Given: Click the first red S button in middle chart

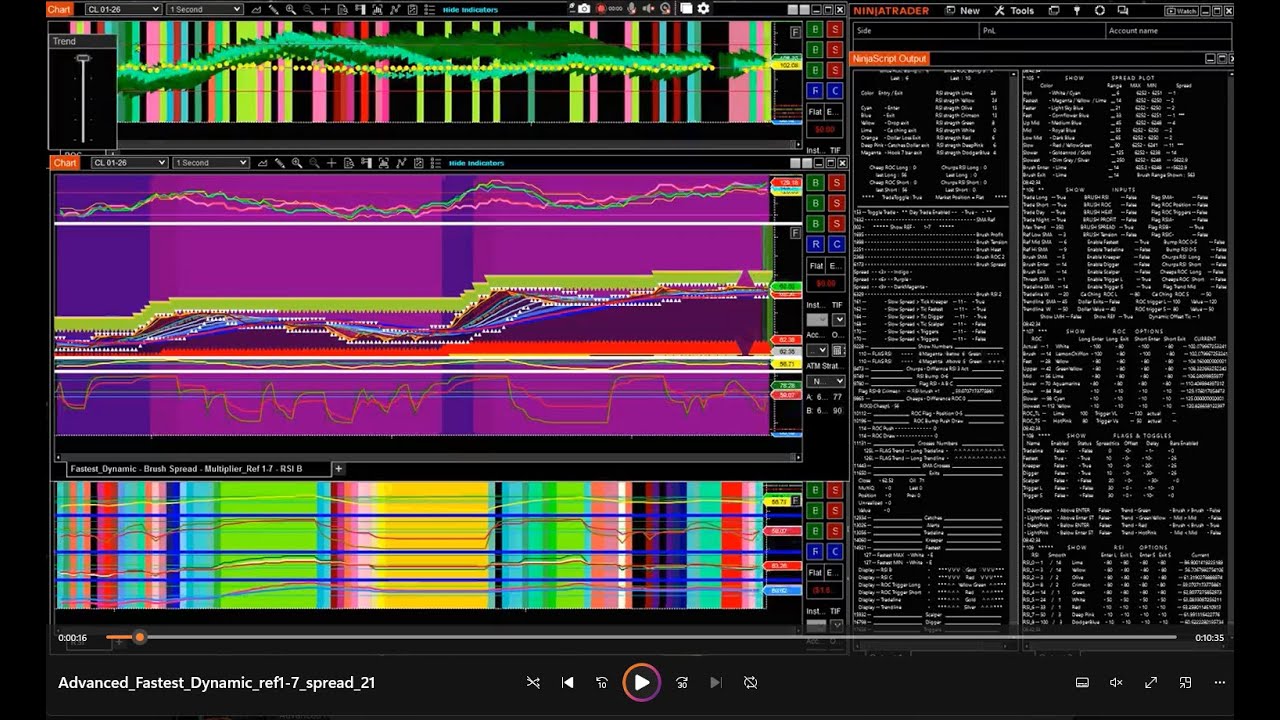Looking at the screenshot, I should 836,183.
